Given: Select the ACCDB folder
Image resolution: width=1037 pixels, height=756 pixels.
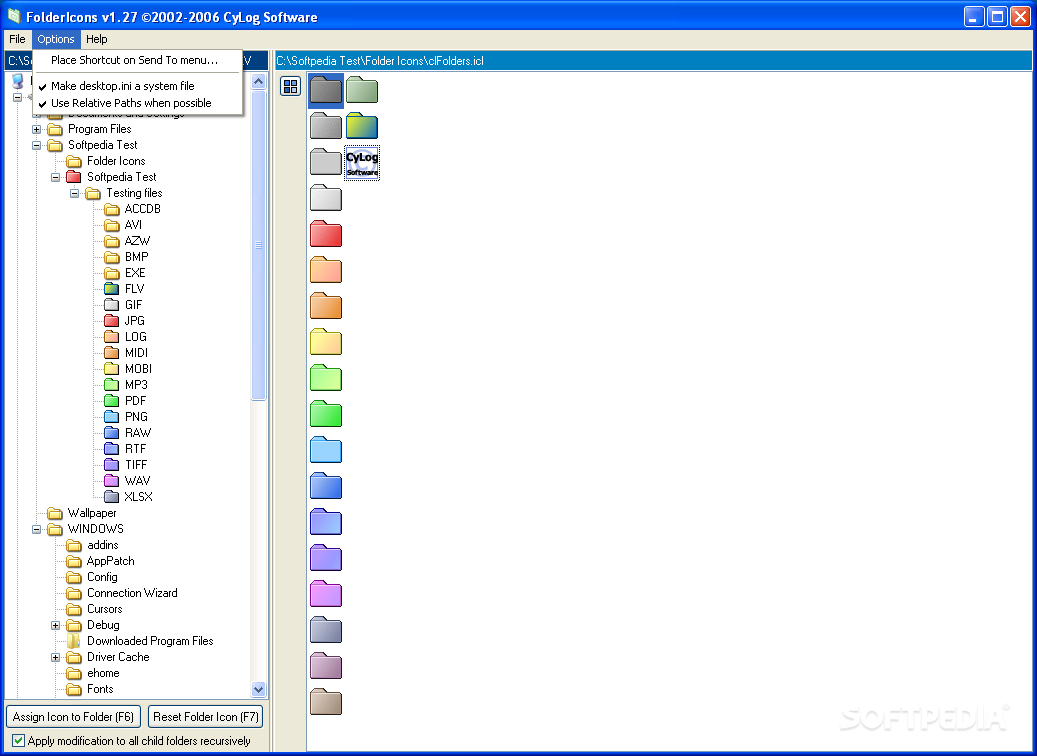Looking at the screenshot, I should click(143, 208).
